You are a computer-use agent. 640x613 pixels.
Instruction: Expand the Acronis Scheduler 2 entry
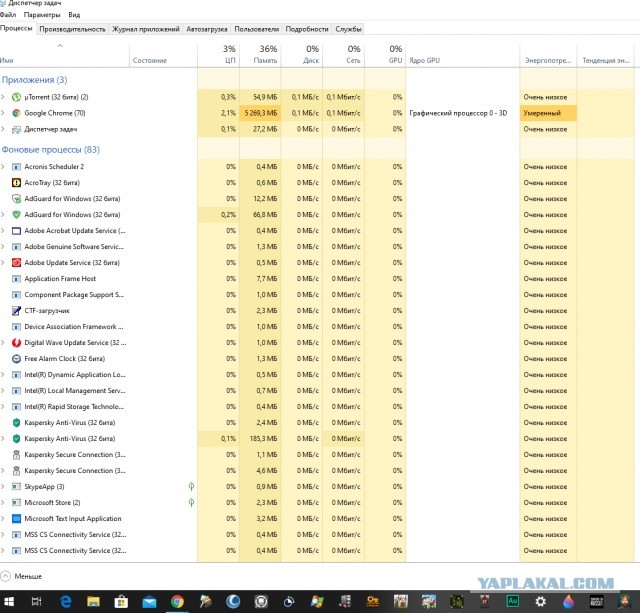(x=3, y=167)
